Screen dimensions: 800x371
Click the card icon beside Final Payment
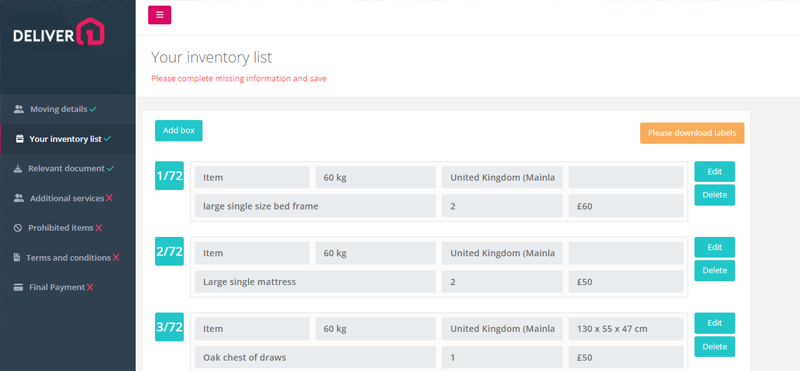tap(18, 287)
